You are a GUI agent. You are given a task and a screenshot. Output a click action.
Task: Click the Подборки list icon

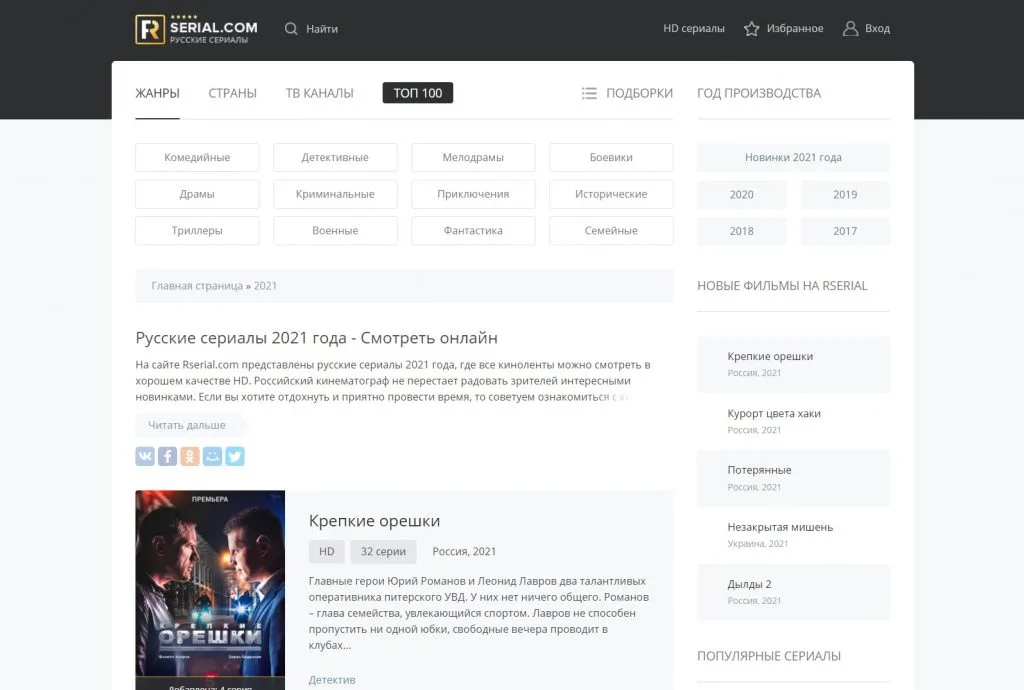[589, 93]
